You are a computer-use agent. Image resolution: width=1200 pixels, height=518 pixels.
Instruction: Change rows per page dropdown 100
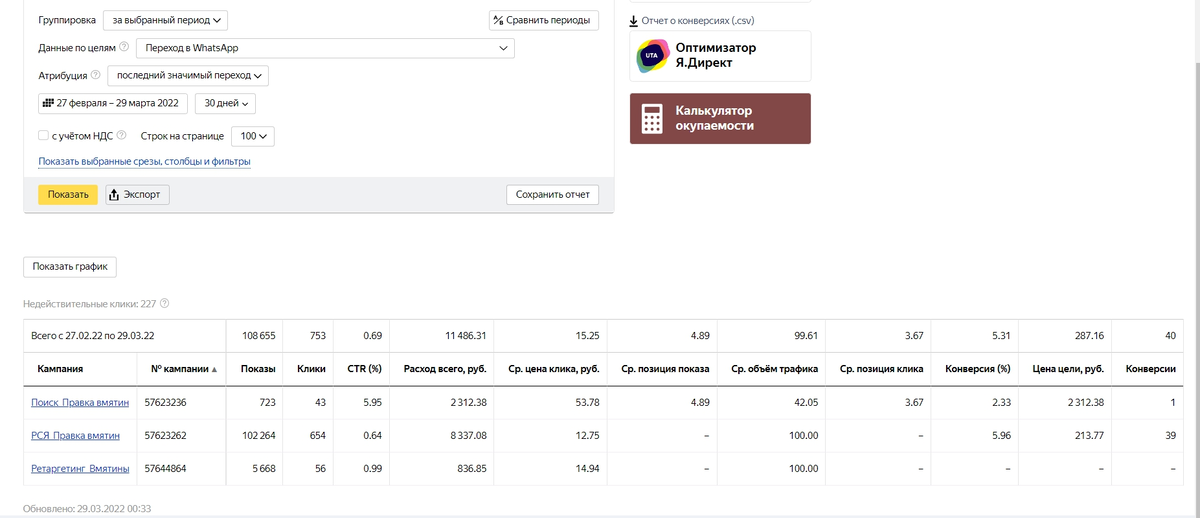click(x=253, y=135)
